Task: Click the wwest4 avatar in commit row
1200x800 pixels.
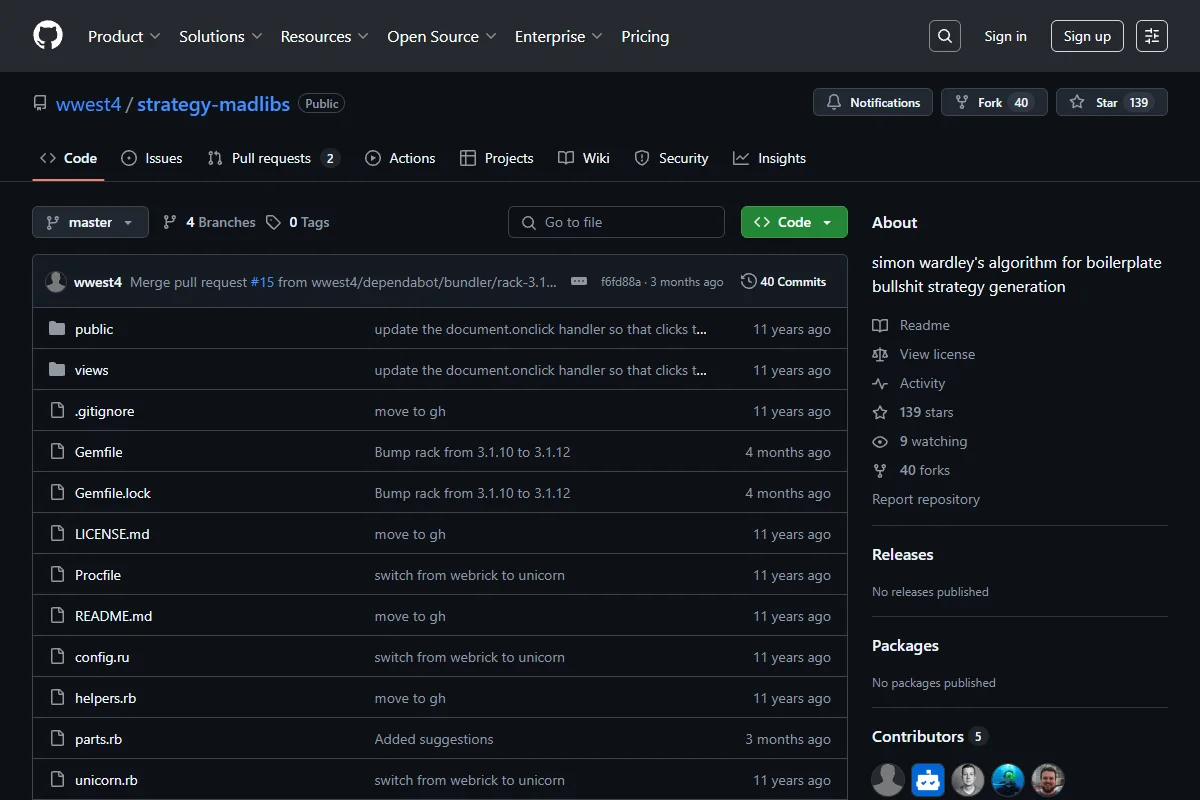Action: coord(56,282)
